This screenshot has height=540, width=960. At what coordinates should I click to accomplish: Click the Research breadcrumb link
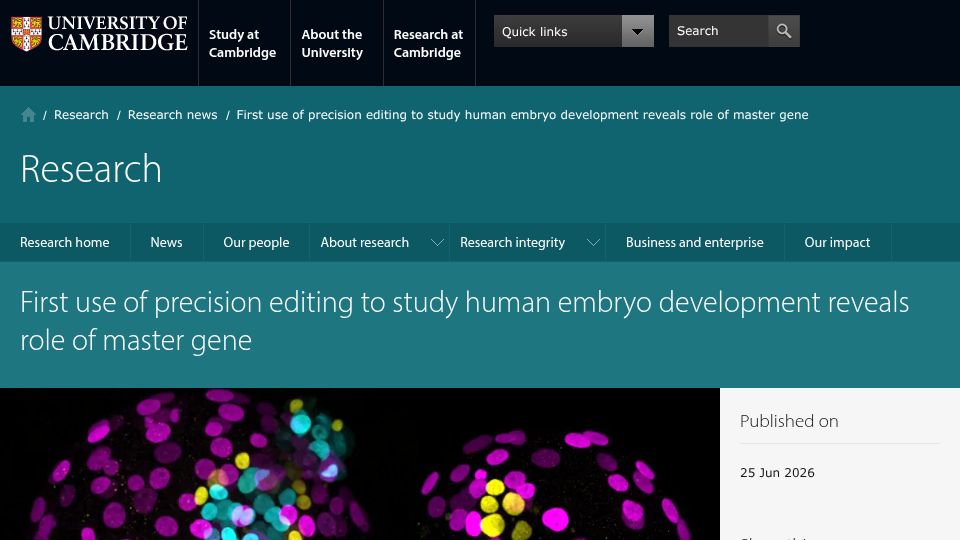pos(81,115)
